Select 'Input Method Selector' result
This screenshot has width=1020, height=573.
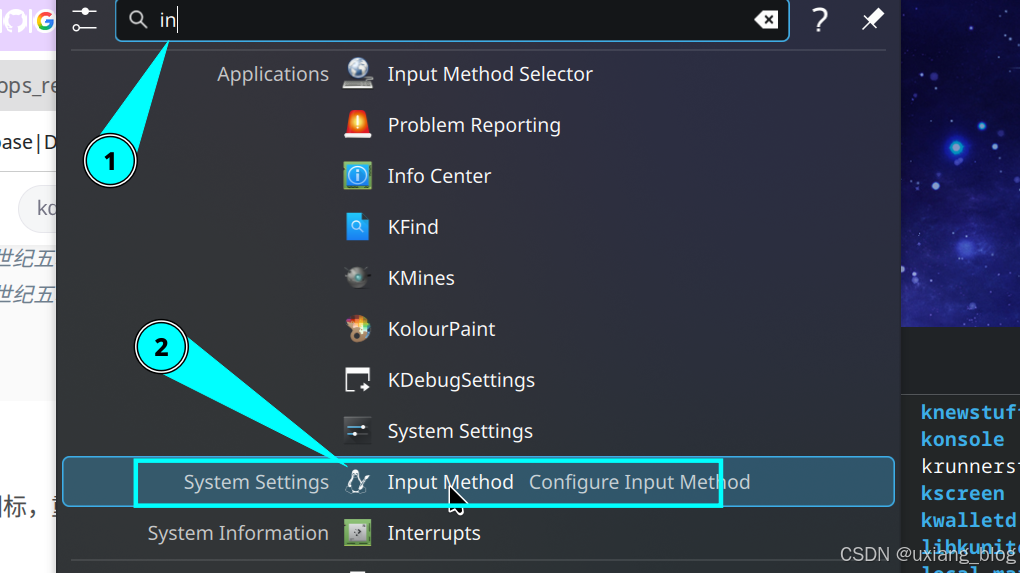coord(490,74)
